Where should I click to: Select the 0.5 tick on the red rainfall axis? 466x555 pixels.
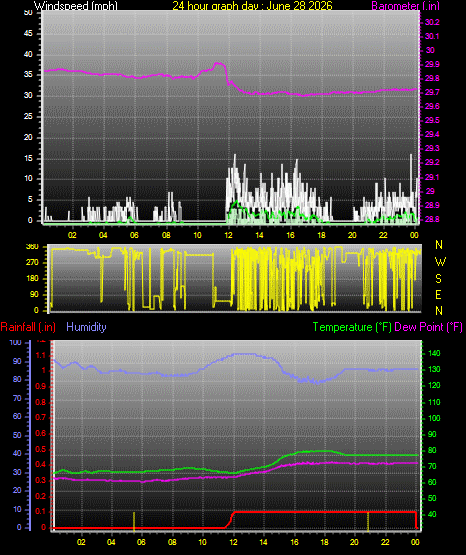pyautogui.click(x=41, y=449)
